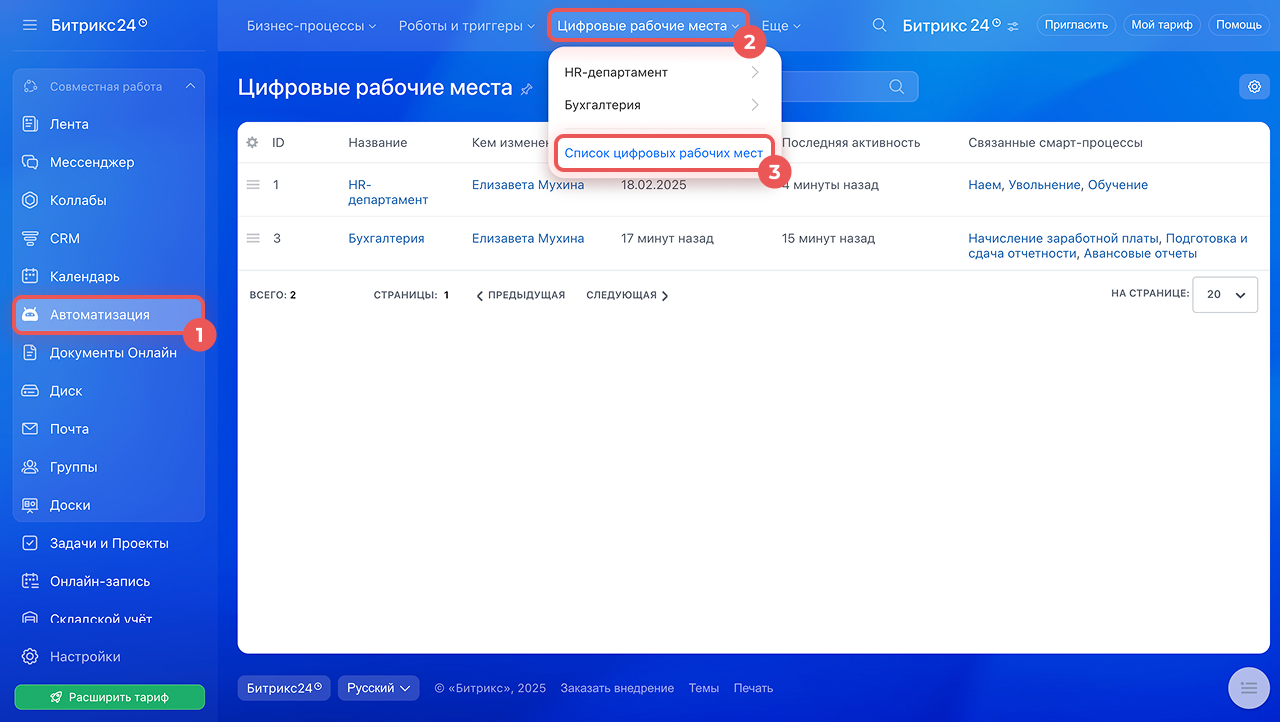Open the Наем smart process link
The height and width of the screenshot is (722, 1280).
tap(984, 185)
